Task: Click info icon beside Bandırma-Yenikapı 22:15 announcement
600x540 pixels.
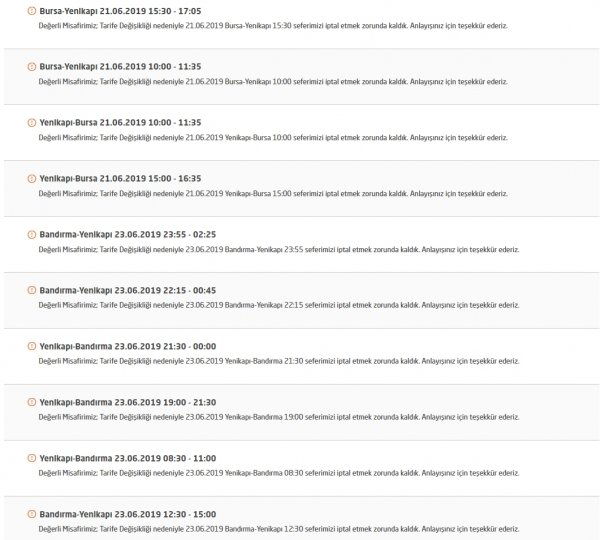Action: (x=32, y=290)
